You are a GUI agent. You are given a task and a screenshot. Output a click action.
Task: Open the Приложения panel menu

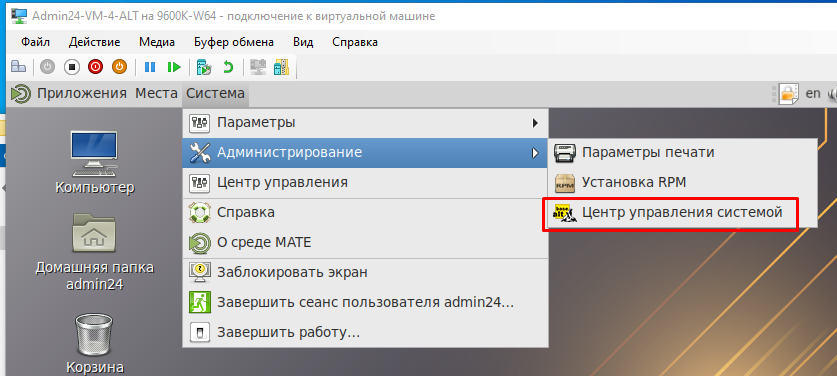tap(82, 93)
